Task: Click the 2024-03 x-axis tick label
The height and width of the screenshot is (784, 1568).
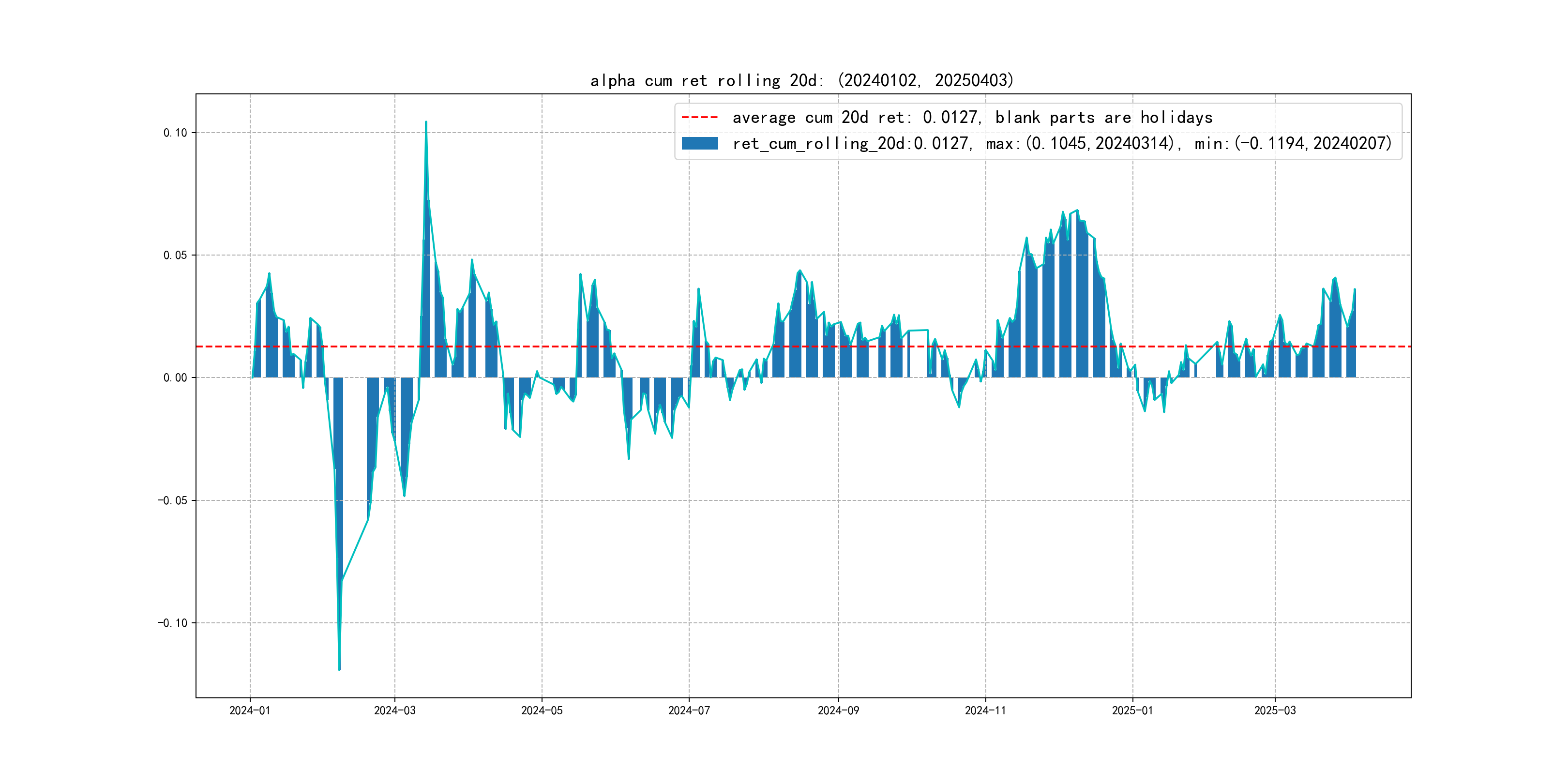Action: coord(394,710)
